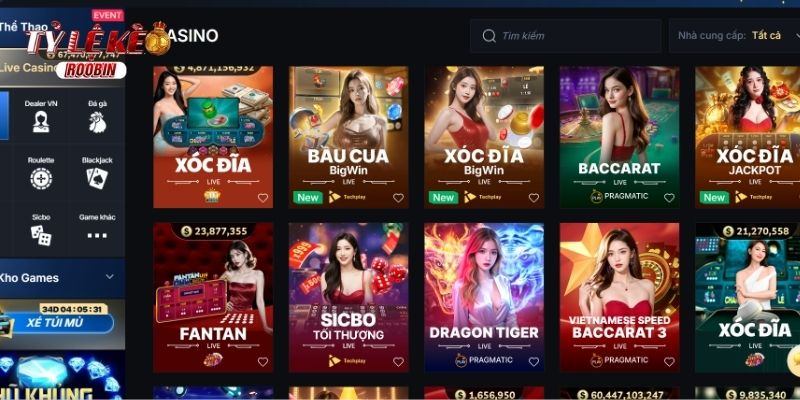This screenshot has height=400, width=800.
Task: Switch to the Live Casino tab
Action: [31, 67]
